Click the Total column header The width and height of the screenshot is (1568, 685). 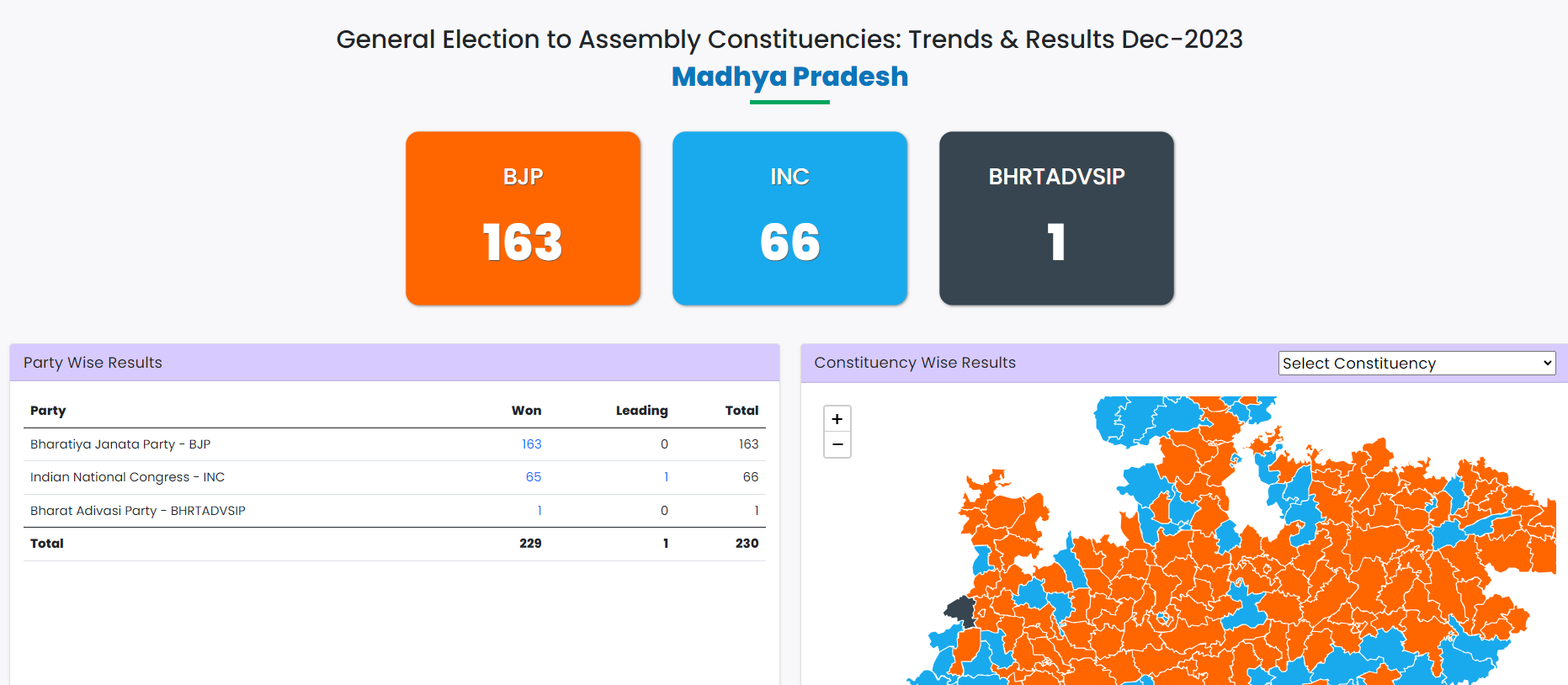741,411
